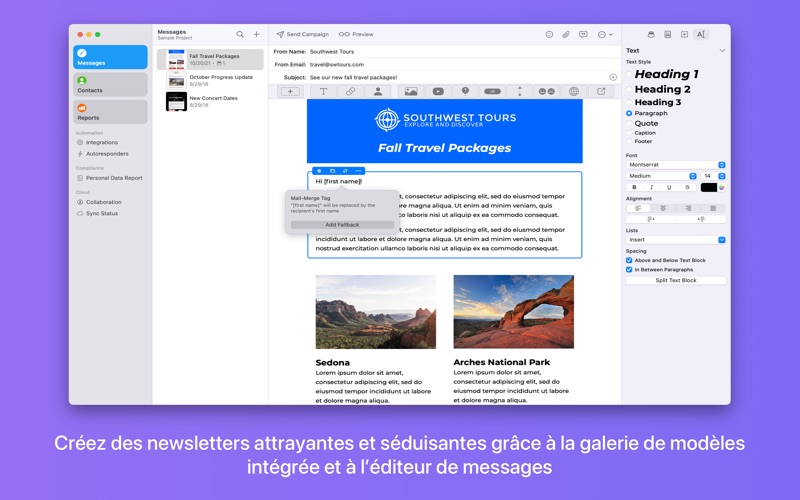Justify text alignment
Viewport: 800px width, 500px height.
click(713, 208)
